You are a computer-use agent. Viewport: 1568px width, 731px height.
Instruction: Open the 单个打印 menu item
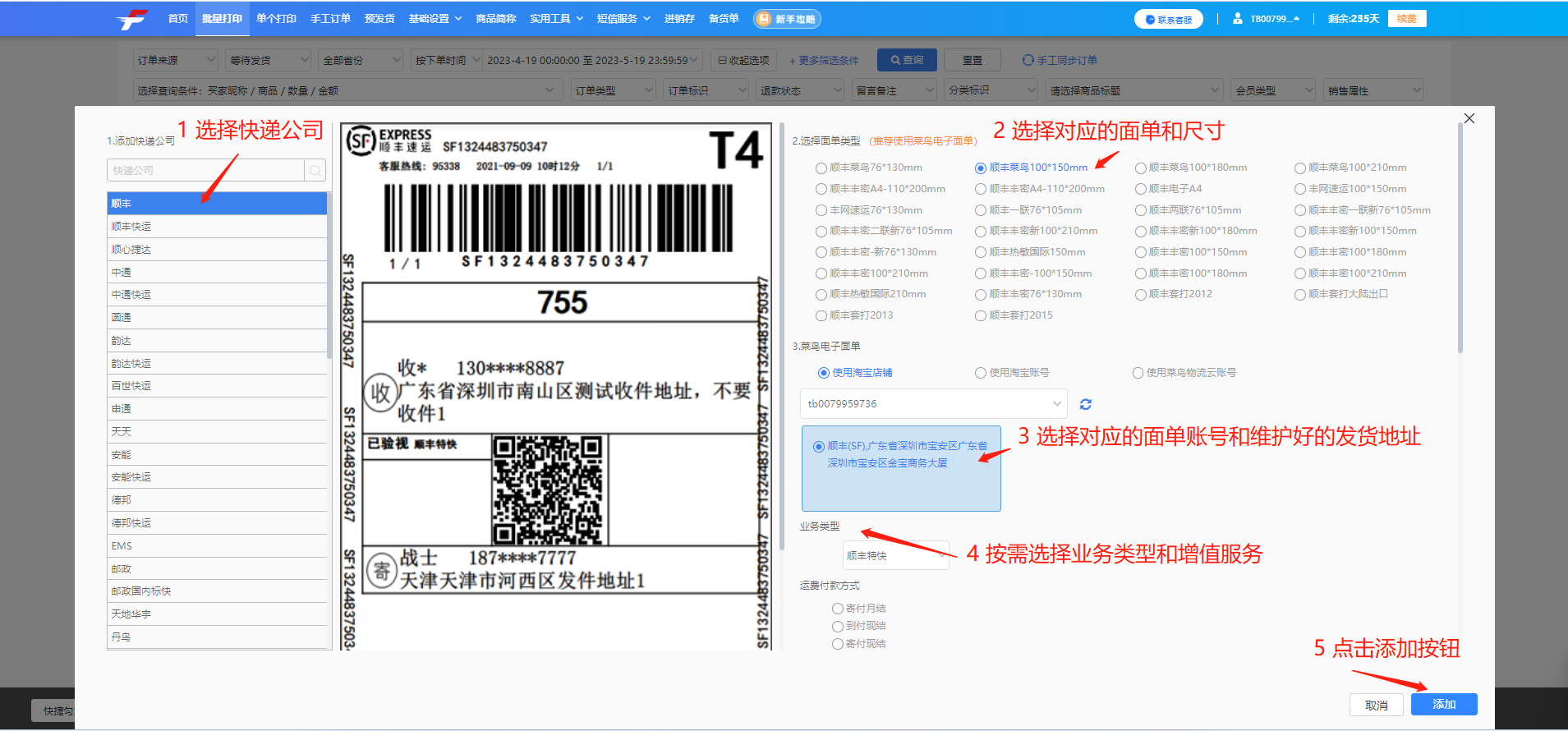point(276,18)
